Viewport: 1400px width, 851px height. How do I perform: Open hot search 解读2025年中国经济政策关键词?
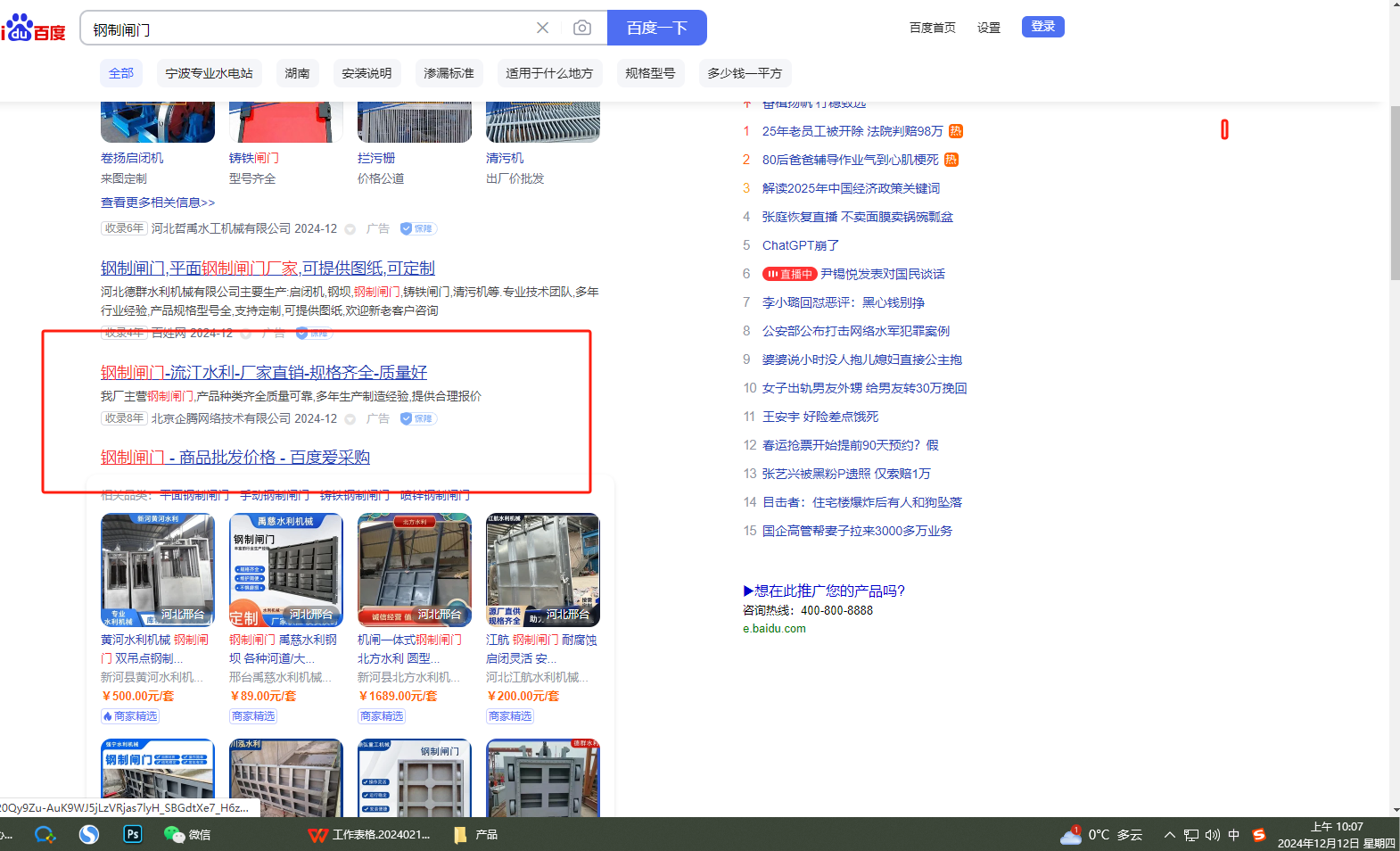tap(851, 188)
